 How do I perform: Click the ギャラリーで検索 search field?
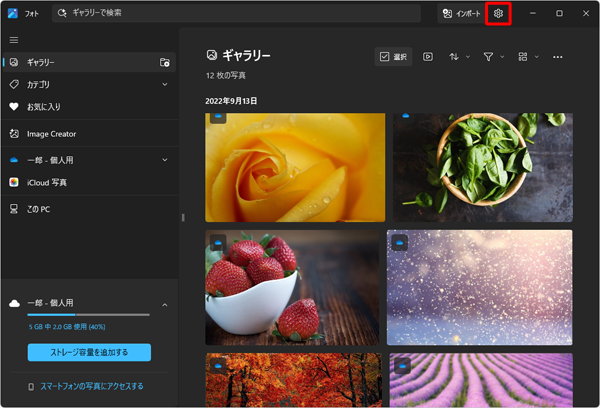tap(240, 14)
